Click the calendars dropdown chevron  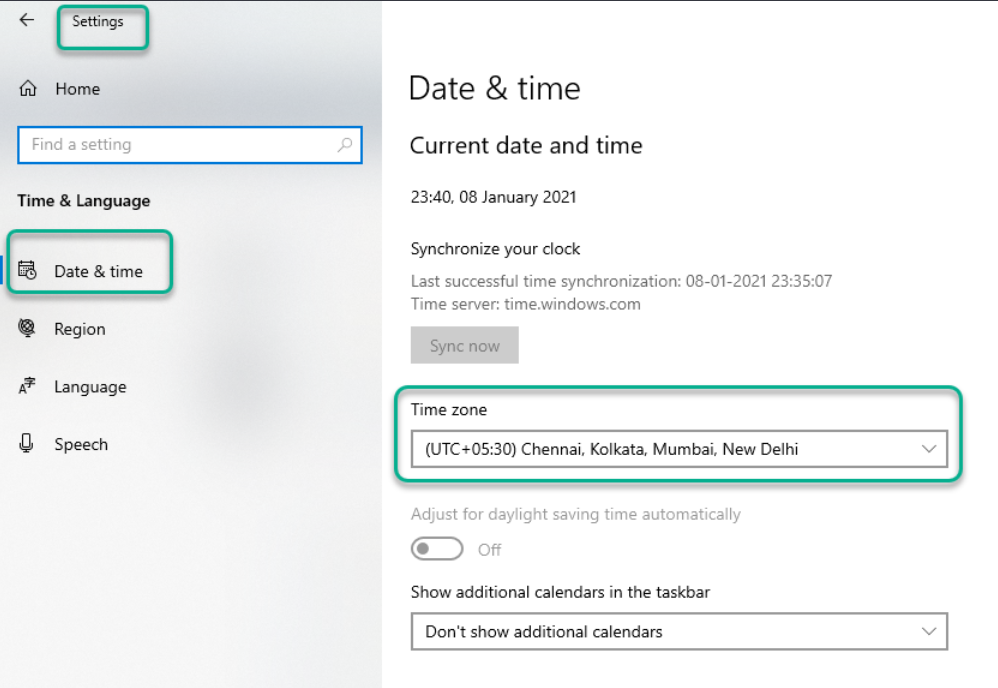click(x=930, y=631)
